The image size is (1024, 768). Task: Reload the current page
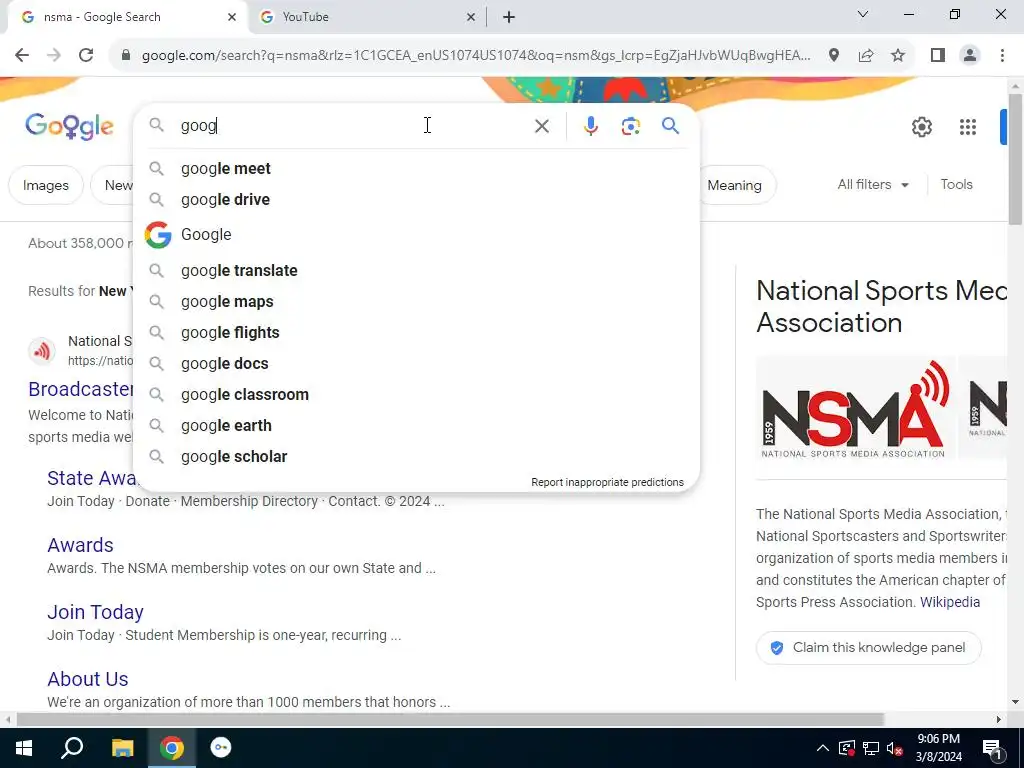point(86,56)
